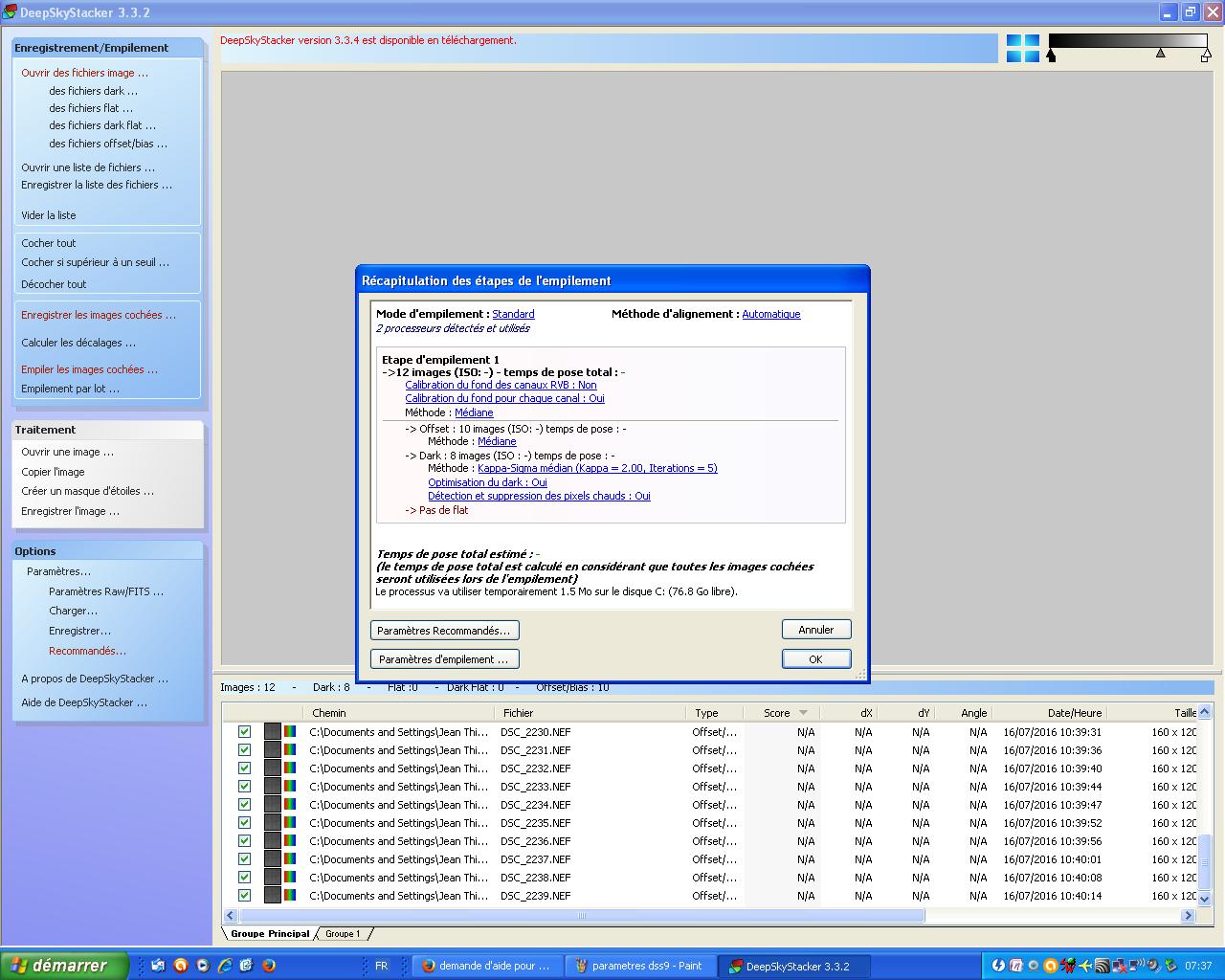1225x980 pixels.
Task: Click 'des fichiers dark ...' in the left panel
Action: coord(94,91)
